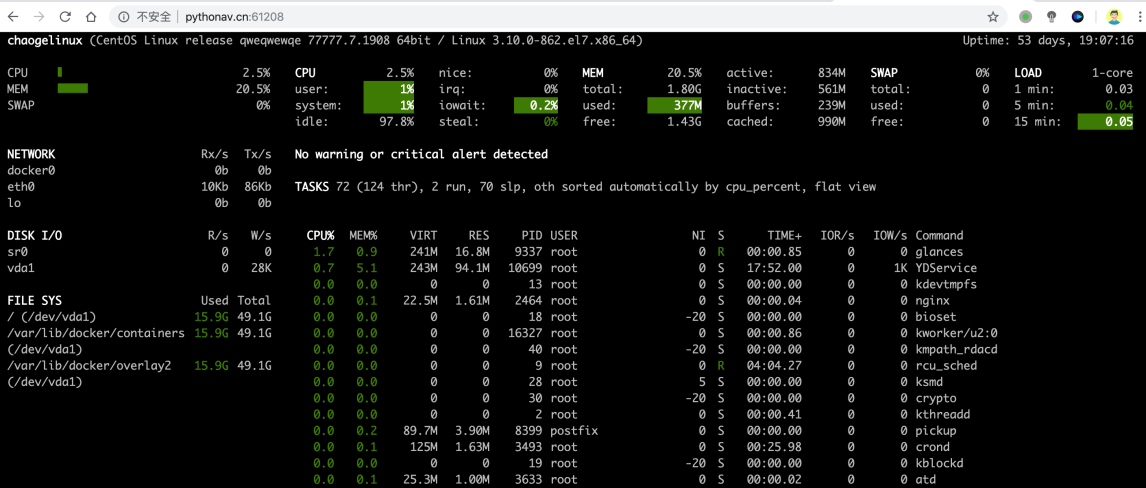Screen dimensions: 1146x488
Task: Click the 17:52.00 TIME+ value
Action: click(774, 268)
